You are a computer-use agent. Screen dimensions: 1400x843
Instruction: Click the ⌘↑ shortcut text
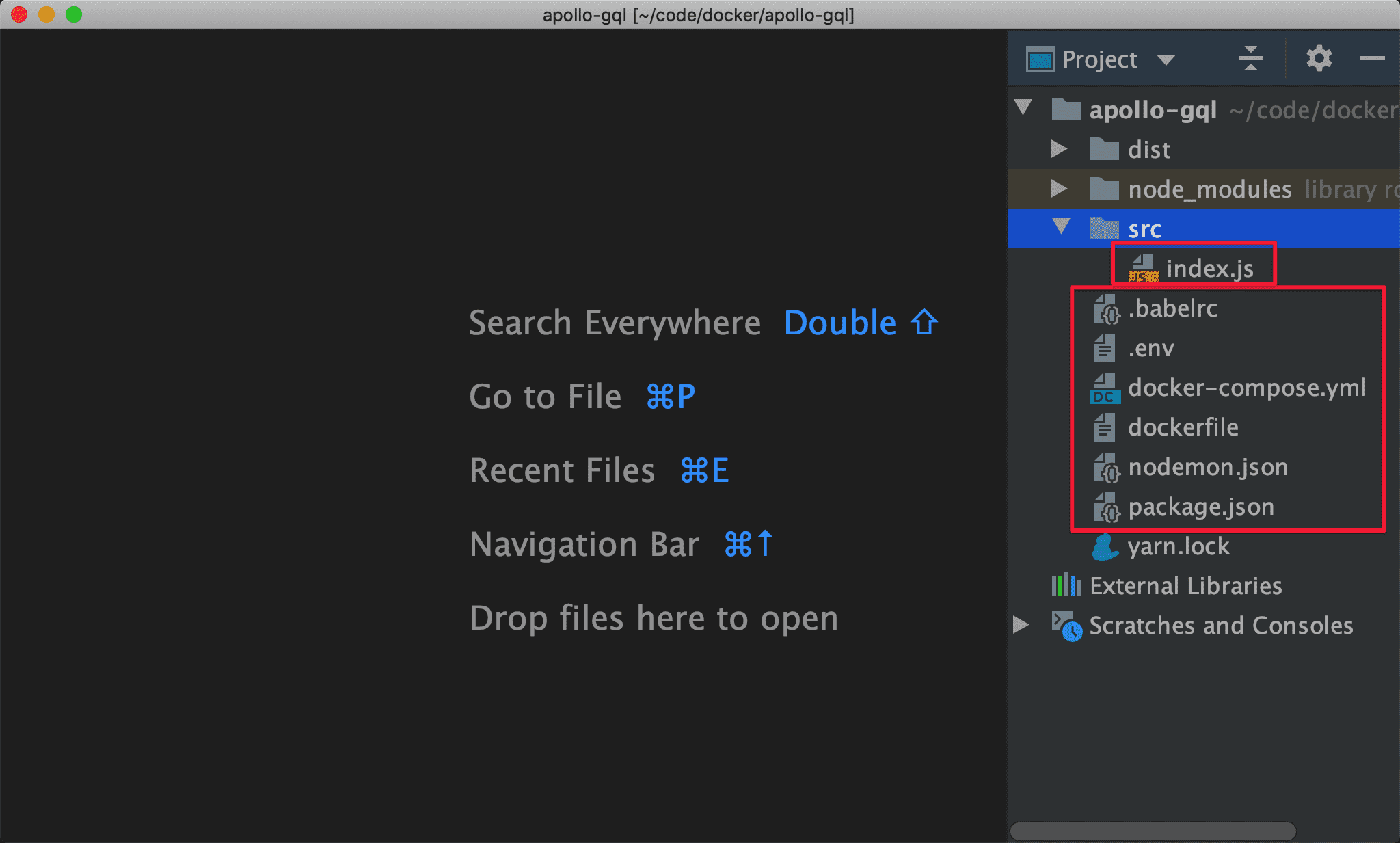click(x=749, y=544)
